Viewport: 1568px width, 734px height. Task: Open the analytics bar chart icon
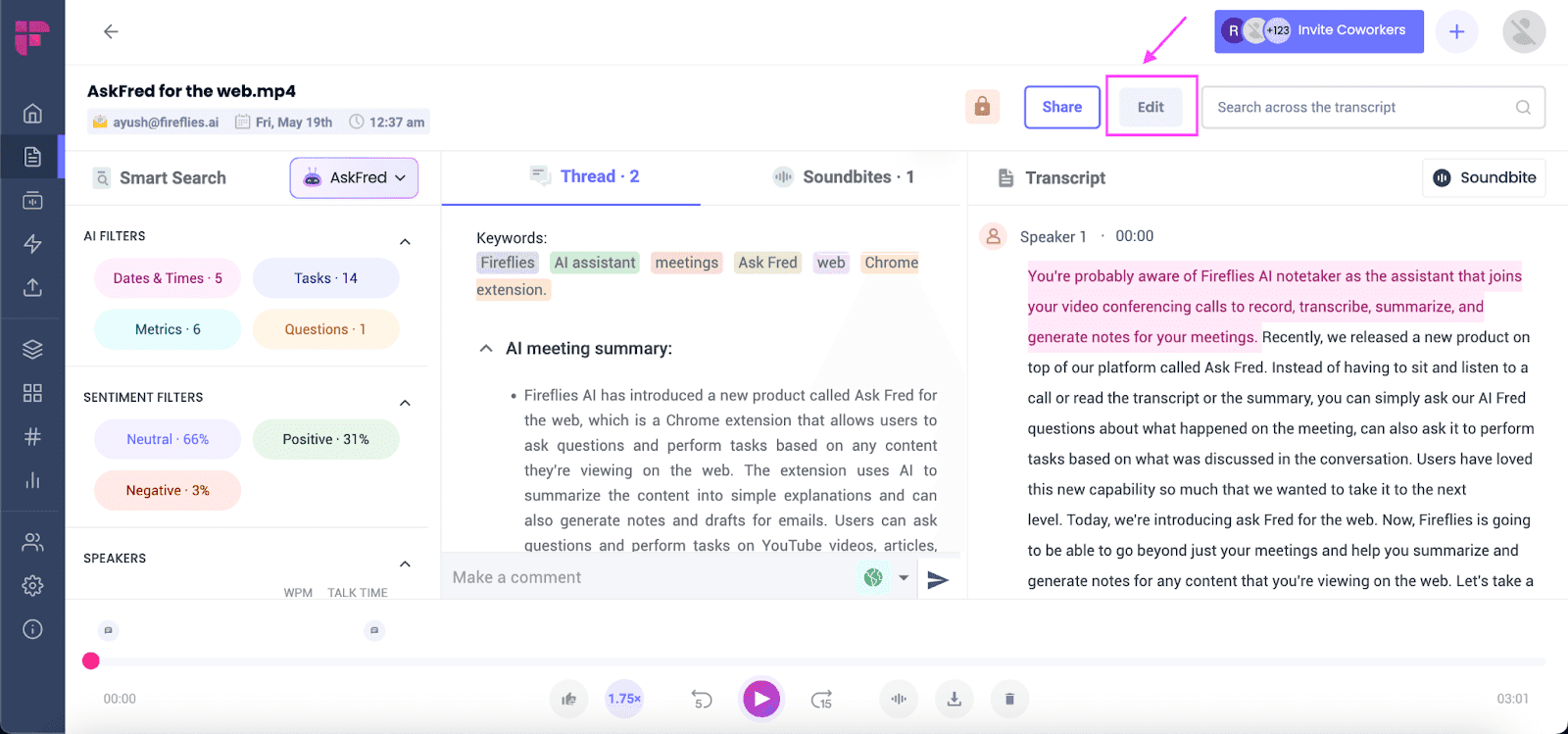point(32,480)
